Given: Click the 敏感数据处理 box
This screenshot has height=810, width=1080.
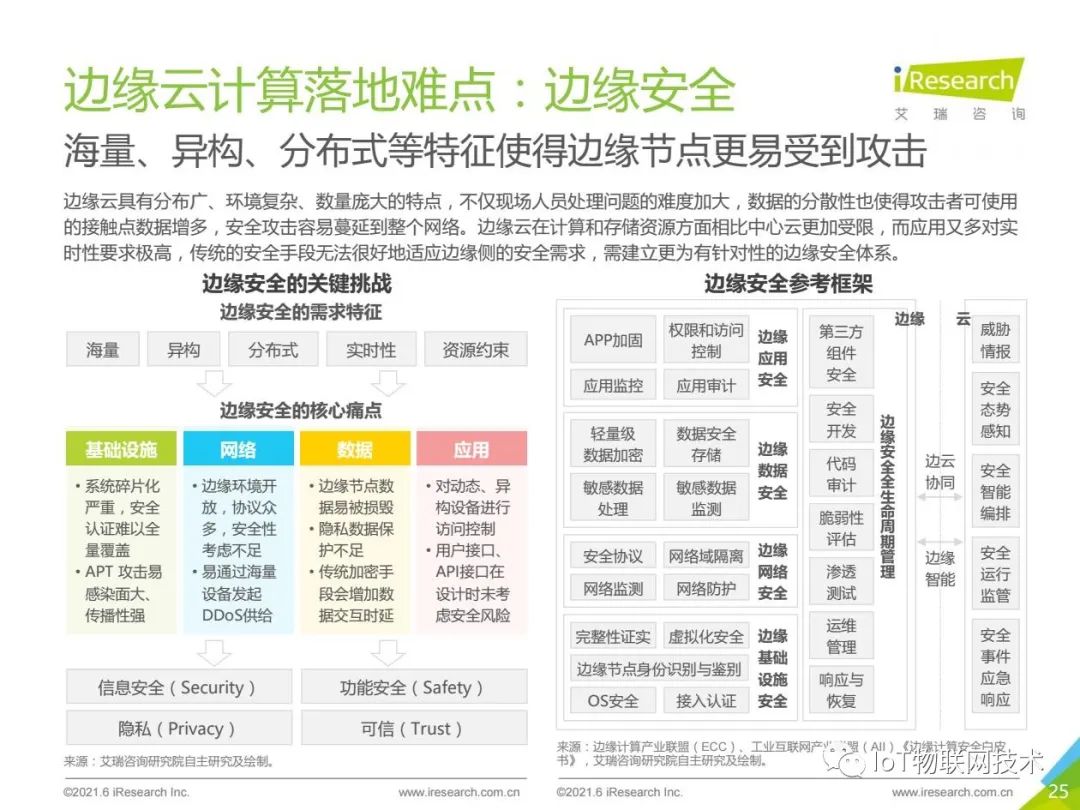Looking at the screenshot, I should tap(613, 497).
